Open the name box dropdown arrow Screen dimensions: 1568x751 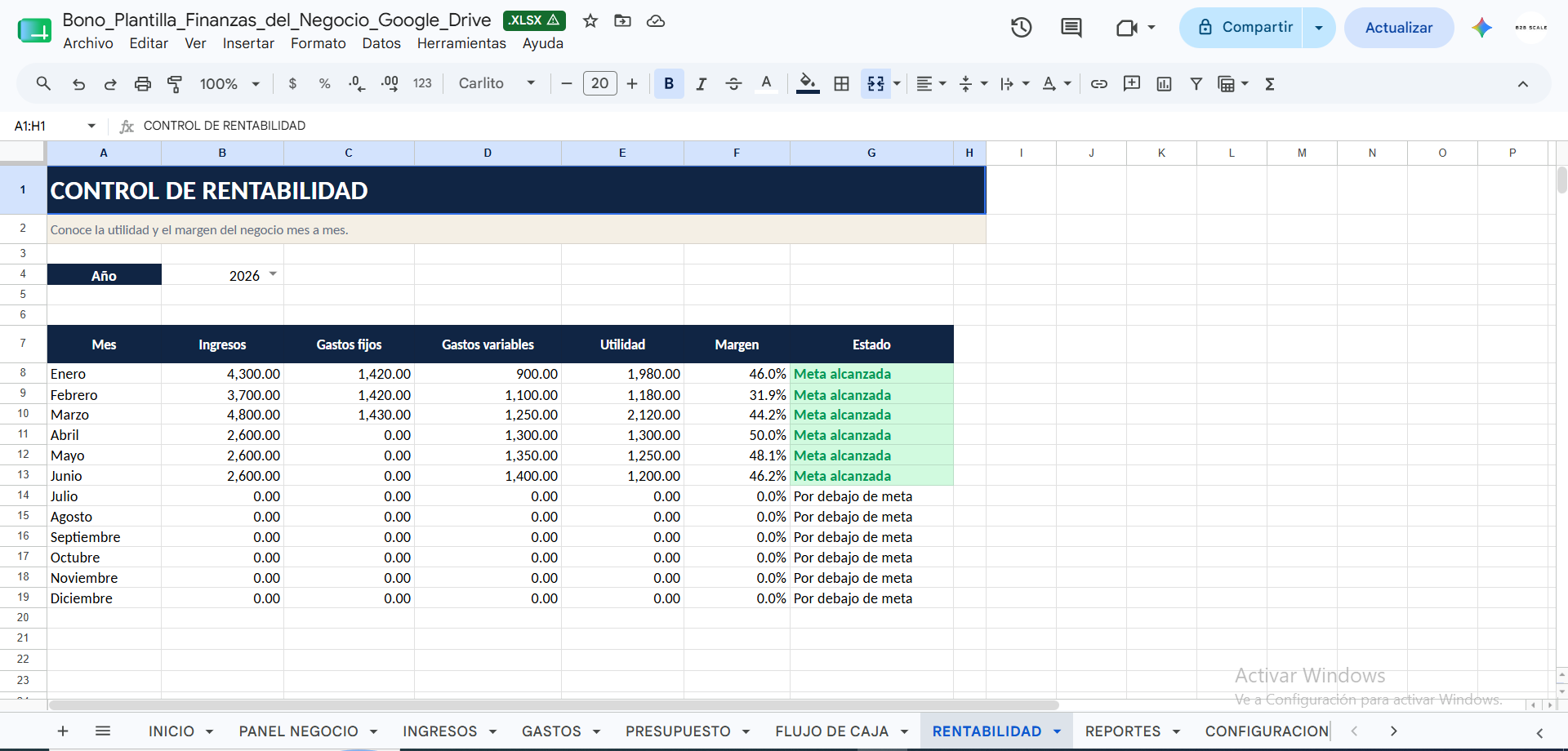(91, 126)
